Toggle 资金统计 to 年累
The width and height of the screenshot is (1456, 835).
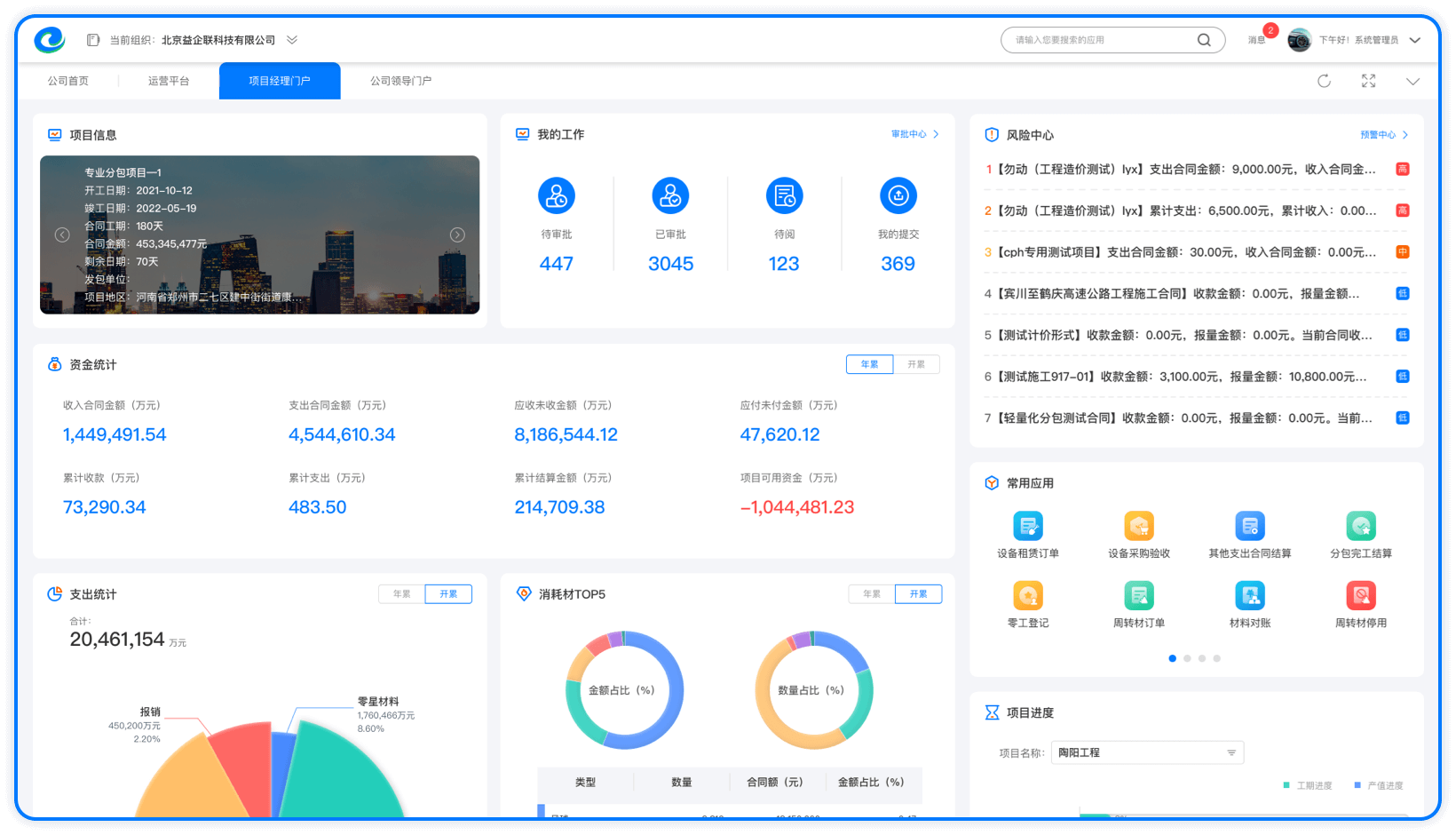coord(869,364)
